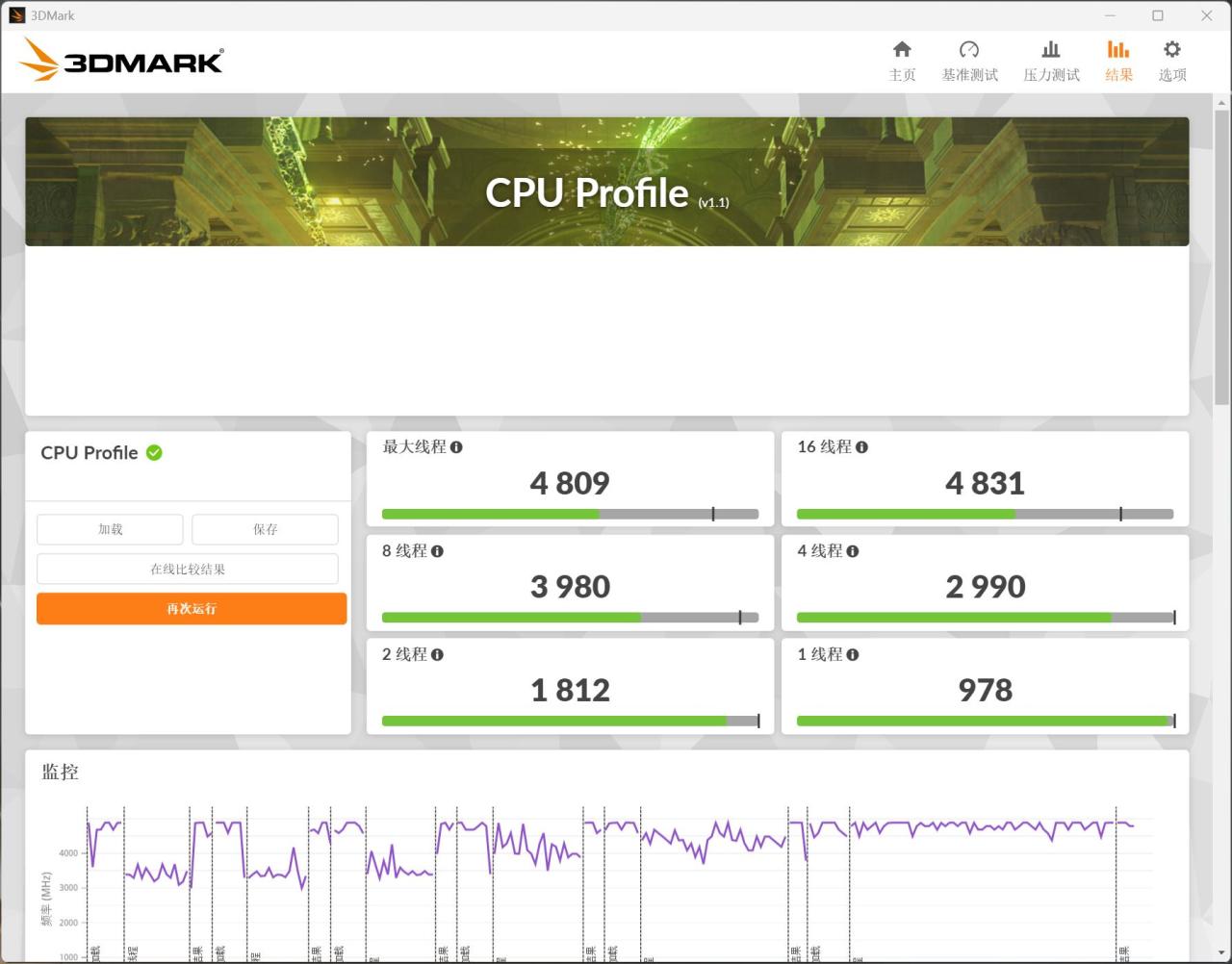Click the 2000 axis value on chart

click(x=68, y=923)
